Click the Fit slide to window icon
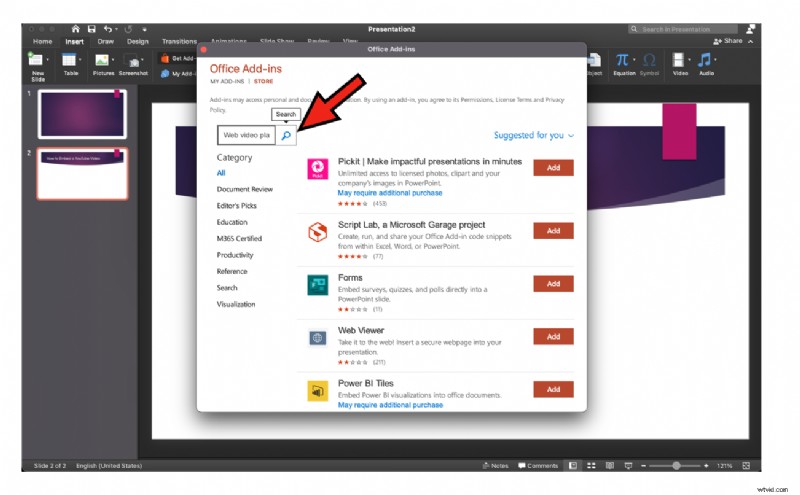The image size is (800, 495). [x=746, y=466]
